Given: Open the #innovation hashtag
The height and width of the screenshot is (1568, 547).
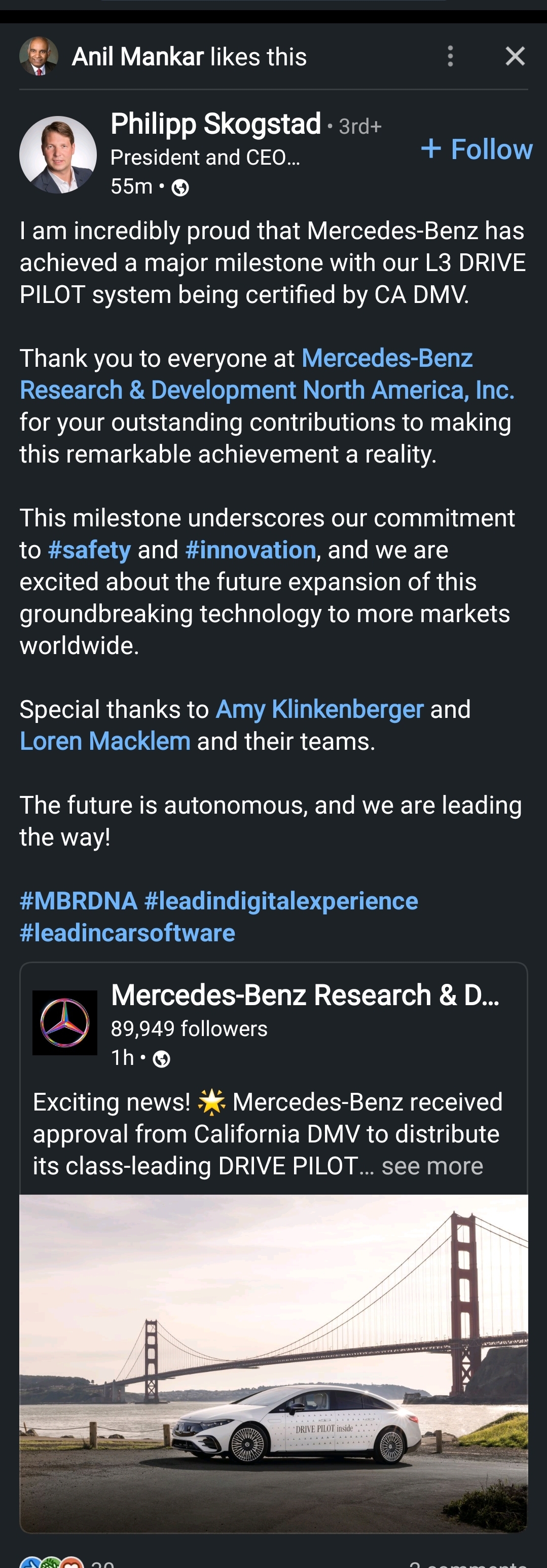Looking at the screenshot, I should pyautogui.click(x=250, y=550).
